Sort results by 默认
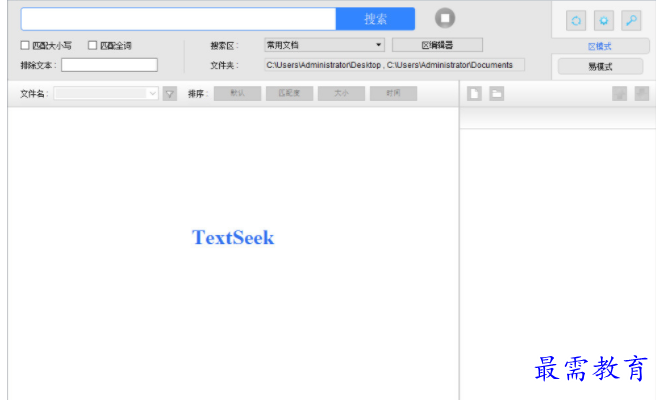 (238, 93)
